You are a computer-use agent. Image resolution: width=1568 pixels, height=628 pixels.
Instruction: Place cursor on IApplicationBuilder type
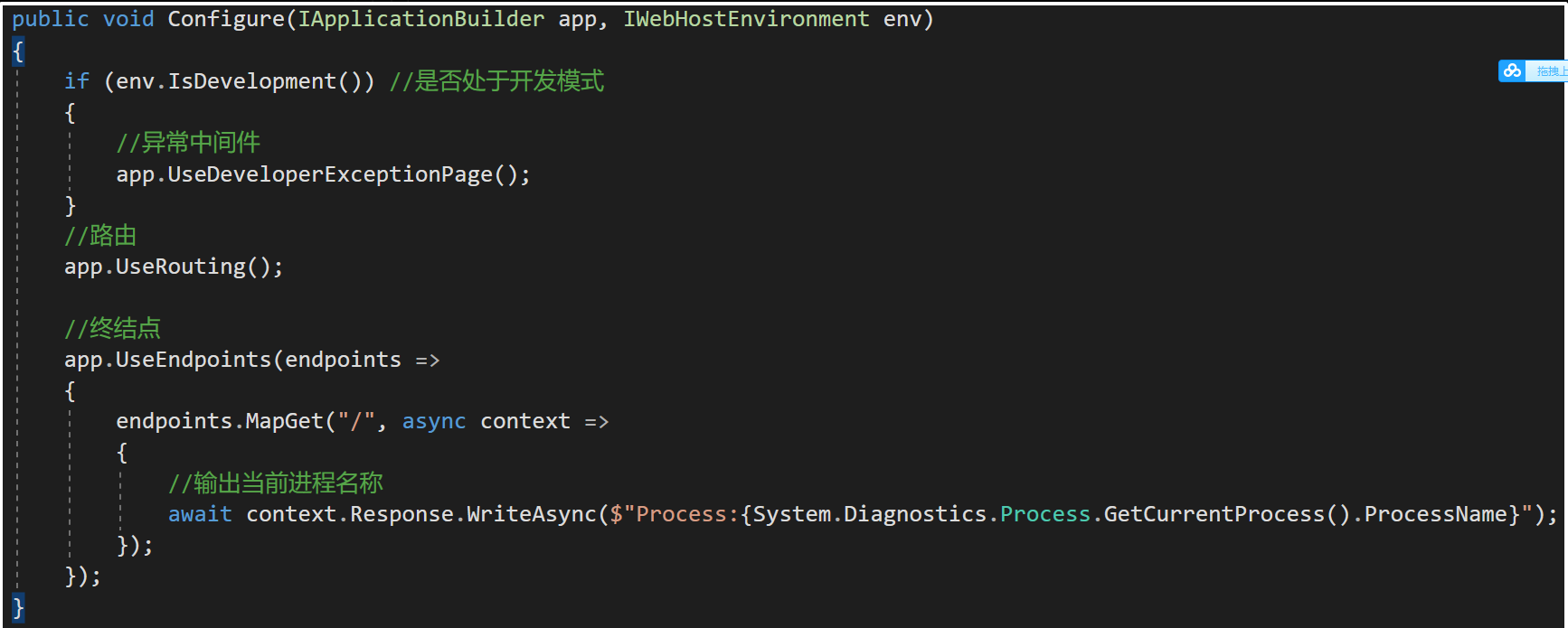(421, 19)
